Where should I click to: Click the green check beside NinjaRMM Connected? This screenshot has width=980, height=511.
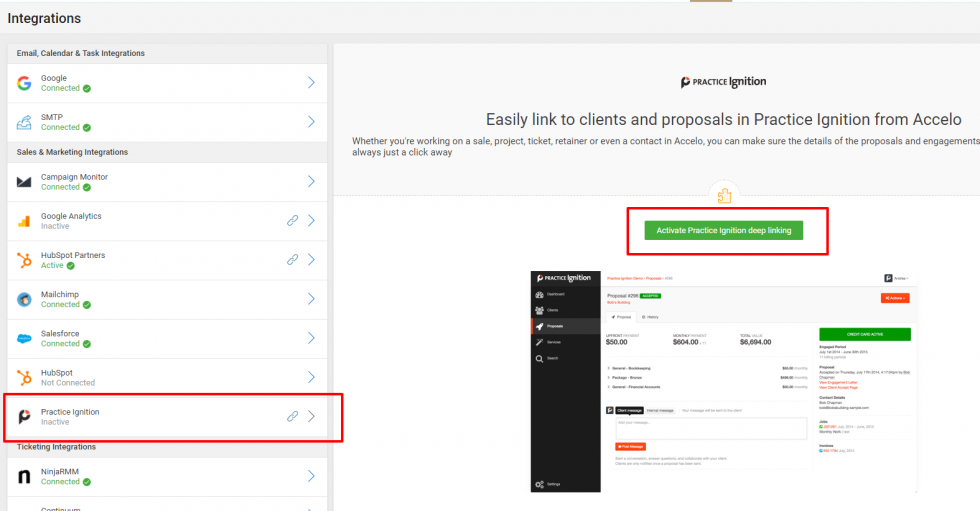[x=87, y=482]
